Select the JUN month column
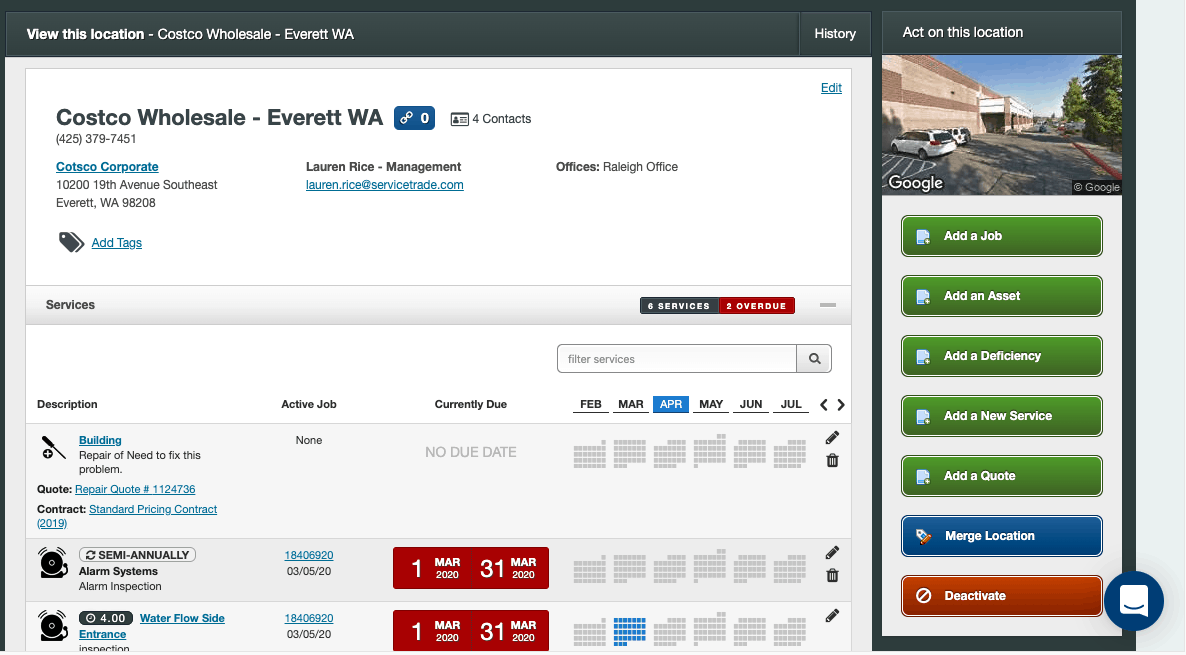The width and height of the screenshot is (1186, 655). (751, 405)
